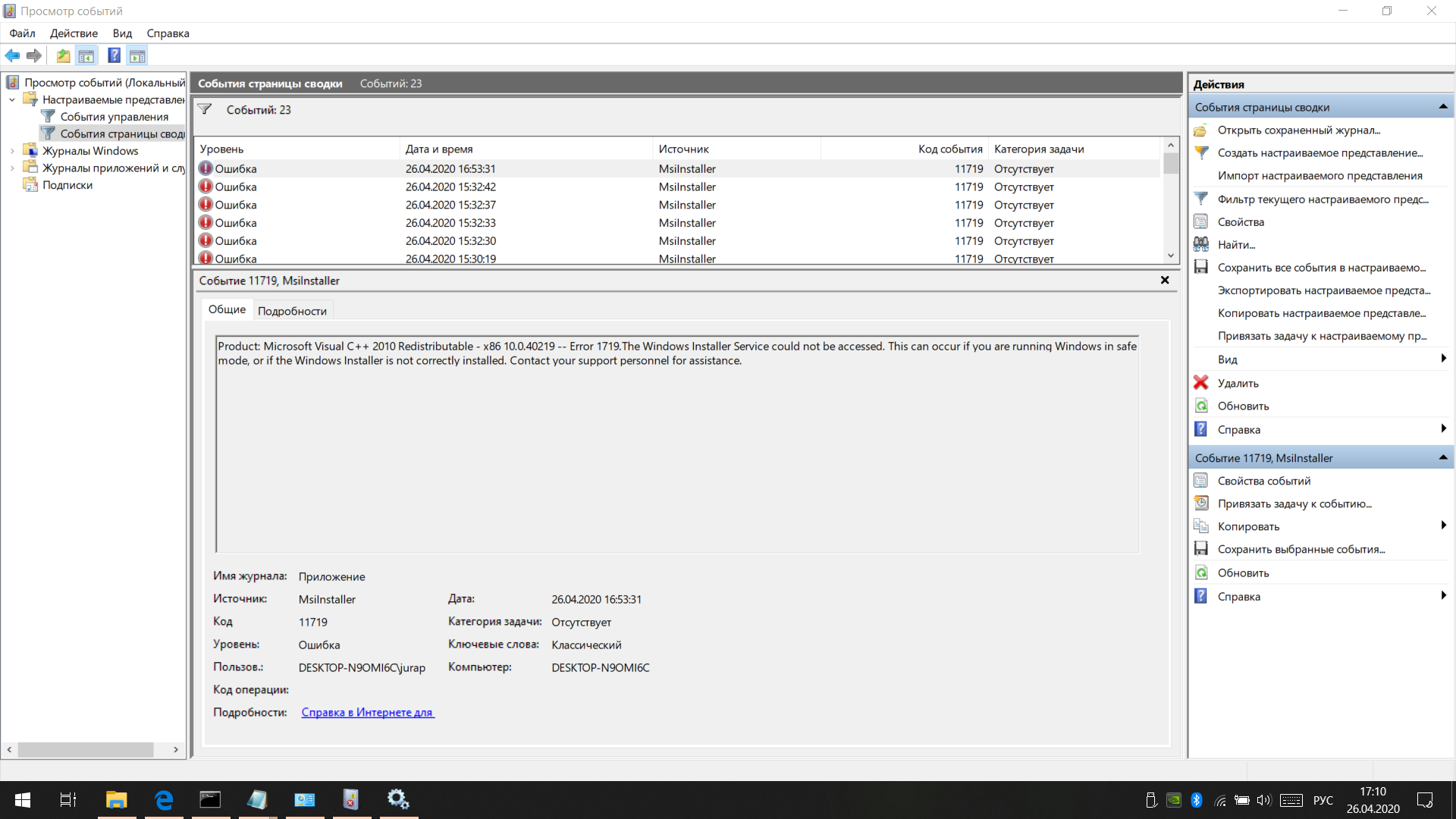Viewport: 1456px width, 819px height.
Task: Click the volume icon in system tray
Action: point(1263,800)
